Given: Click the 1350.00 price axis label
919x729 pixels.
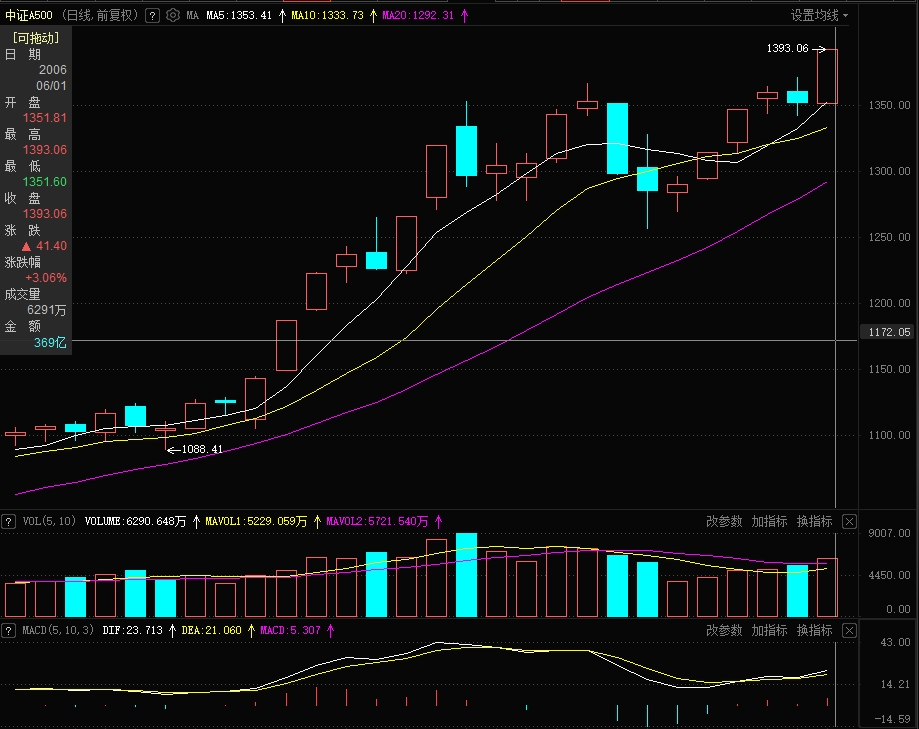Looking at the screenshot, I should [x=889, y=105].
